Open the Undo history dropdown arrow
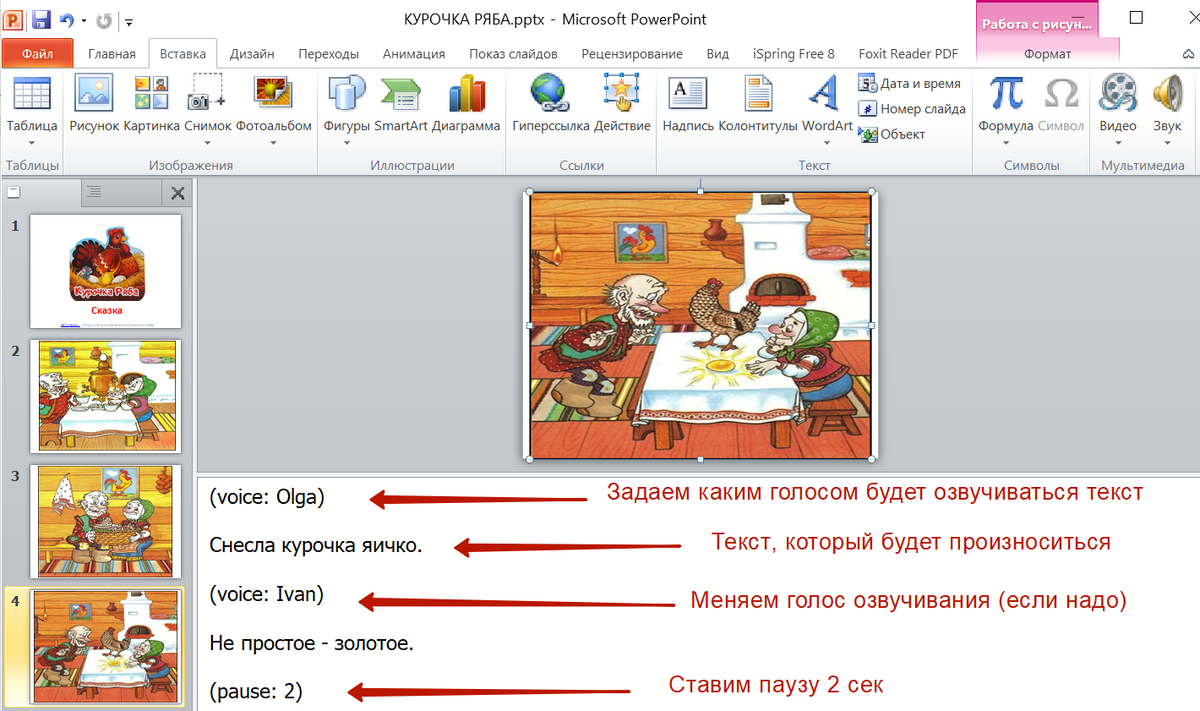 pos(84,21)
